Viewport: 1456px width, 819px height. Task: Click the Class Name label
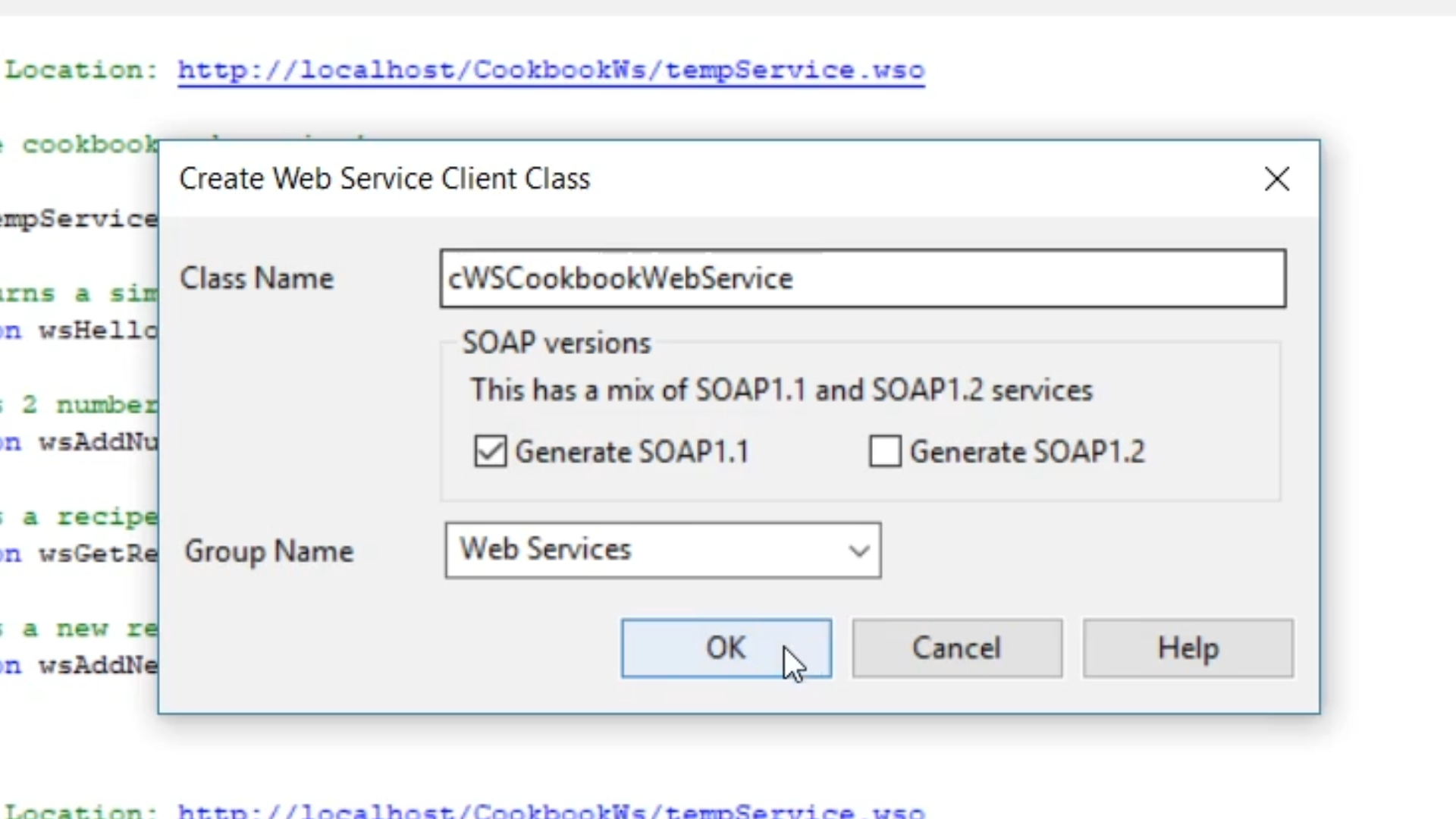pyautogui.click(x=256, y=278)
